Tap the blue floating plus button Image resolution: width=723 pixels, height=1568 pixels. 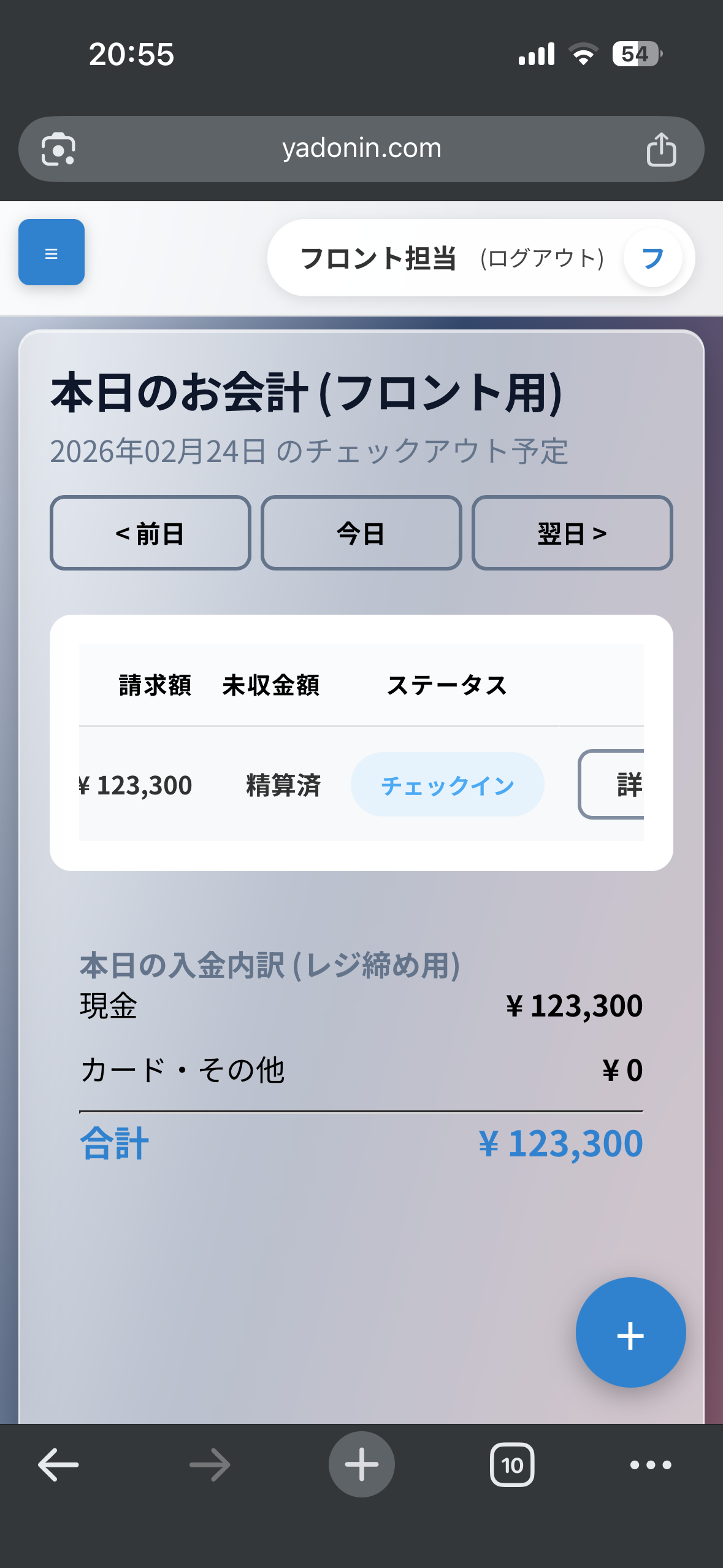tap(630, 1332)
